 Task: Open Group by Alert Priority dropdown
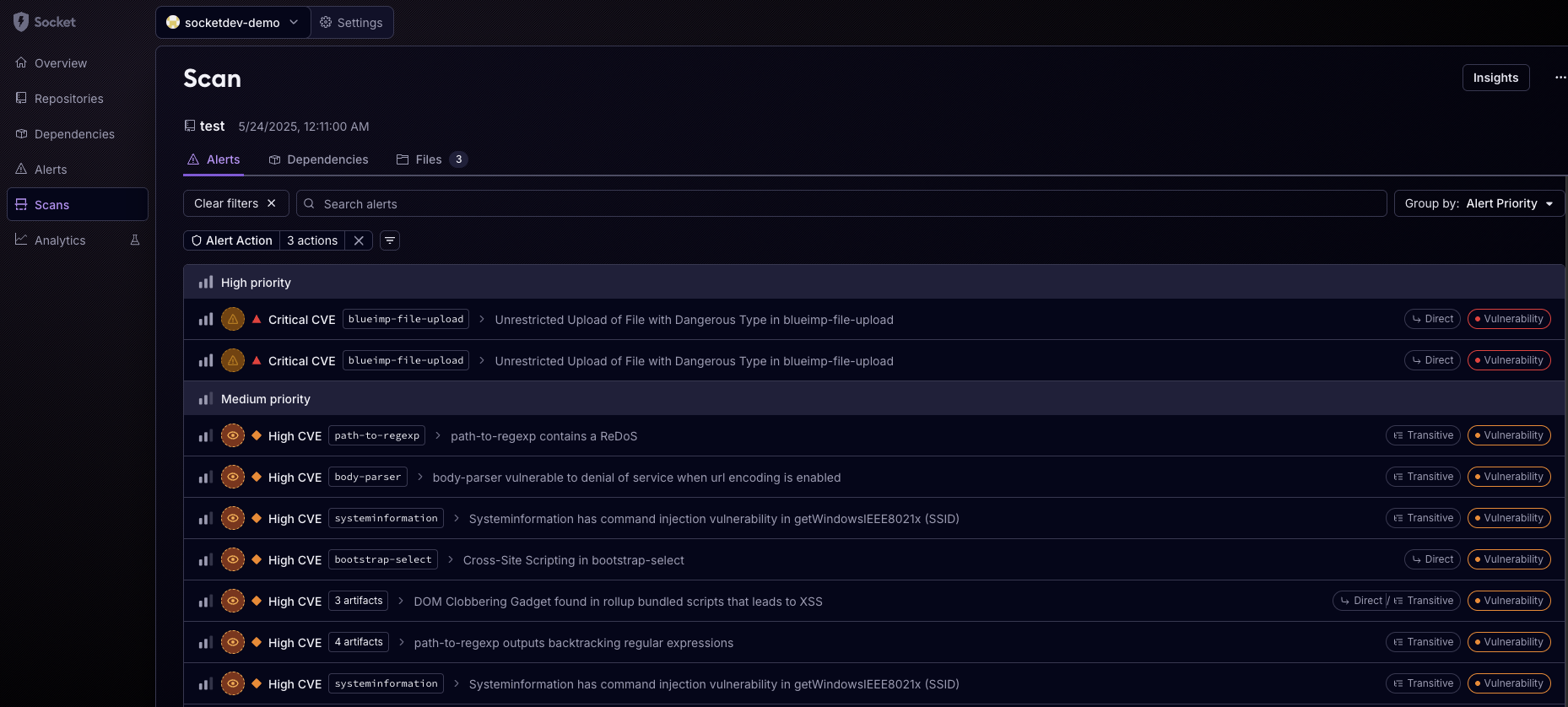tap(1479, 203)
